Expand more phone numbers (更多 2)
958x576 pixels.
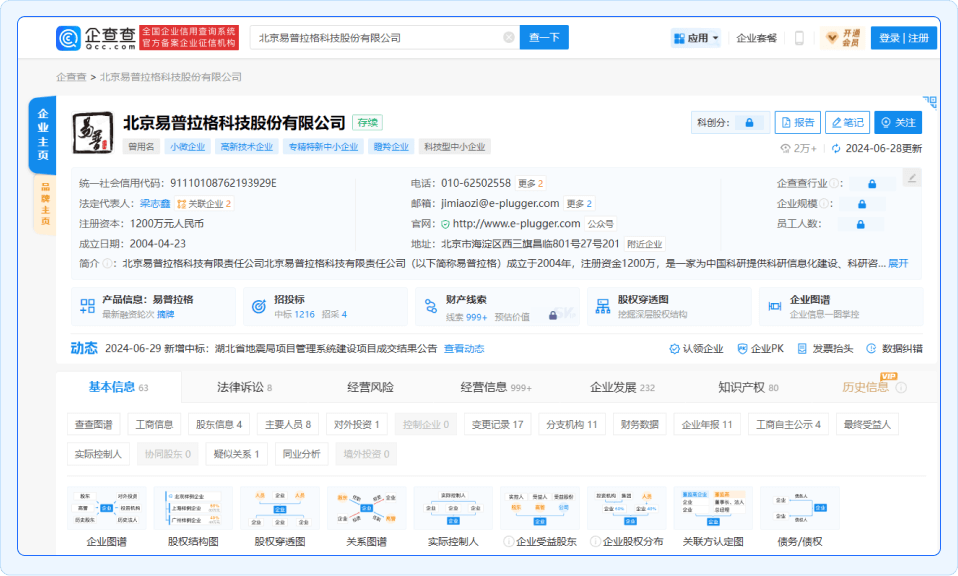coord(530,183)
